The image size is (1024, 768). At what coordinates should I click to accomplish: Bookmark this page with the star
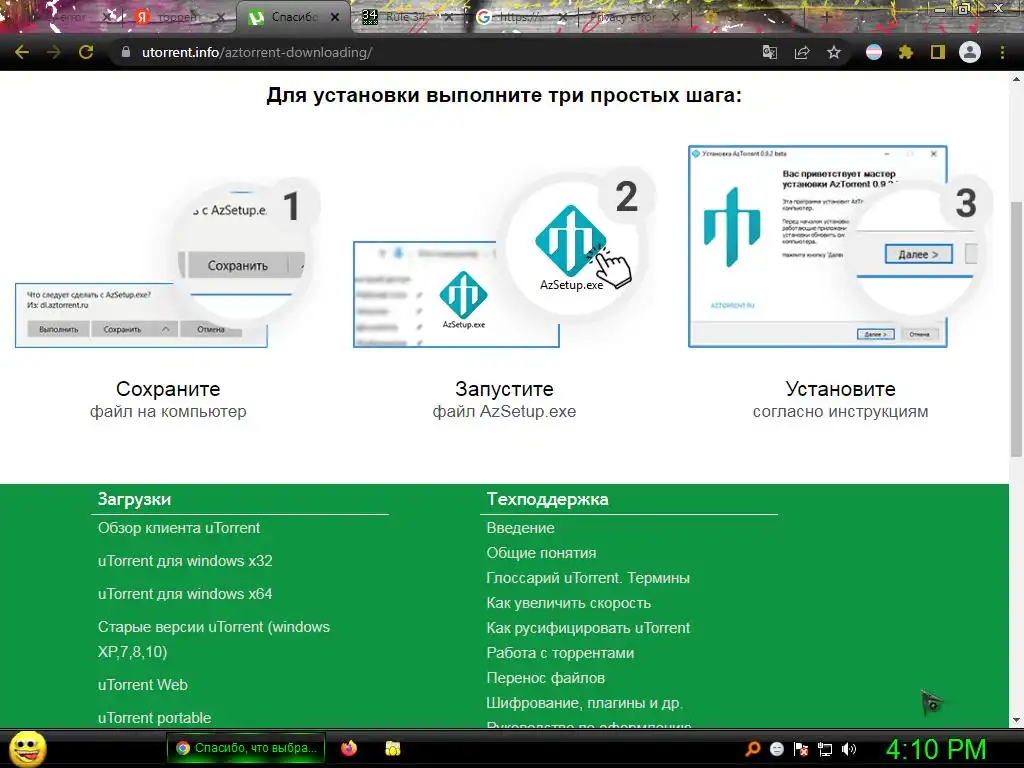(834, 52)
